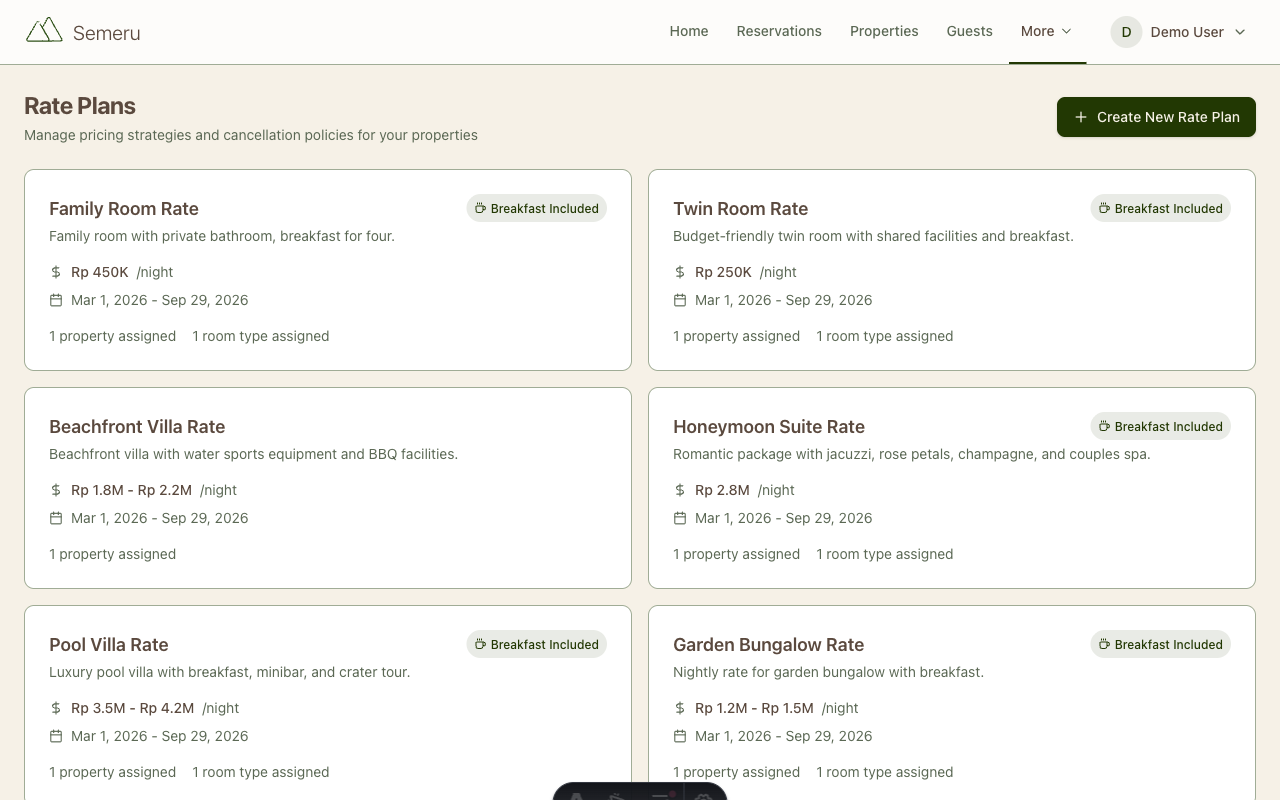Screen dimensions: 1280x800
Task: Click '1 property assigned' on Honeymoon Suite Rate
Action: pyautogui.click(x=736, y=554)
